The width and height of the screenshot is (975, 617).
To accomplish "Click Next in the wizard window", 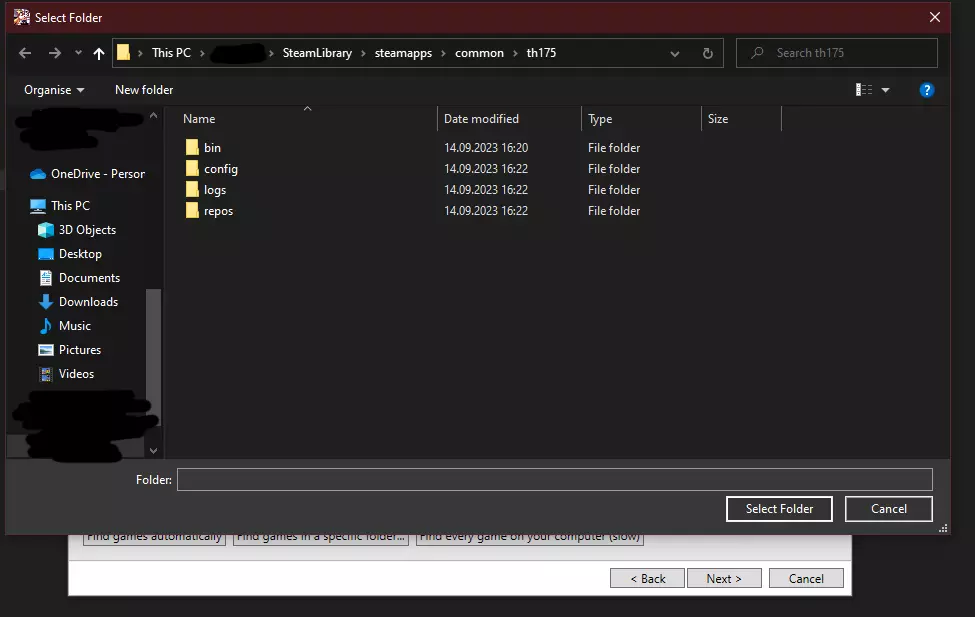I will pos(724,578).
